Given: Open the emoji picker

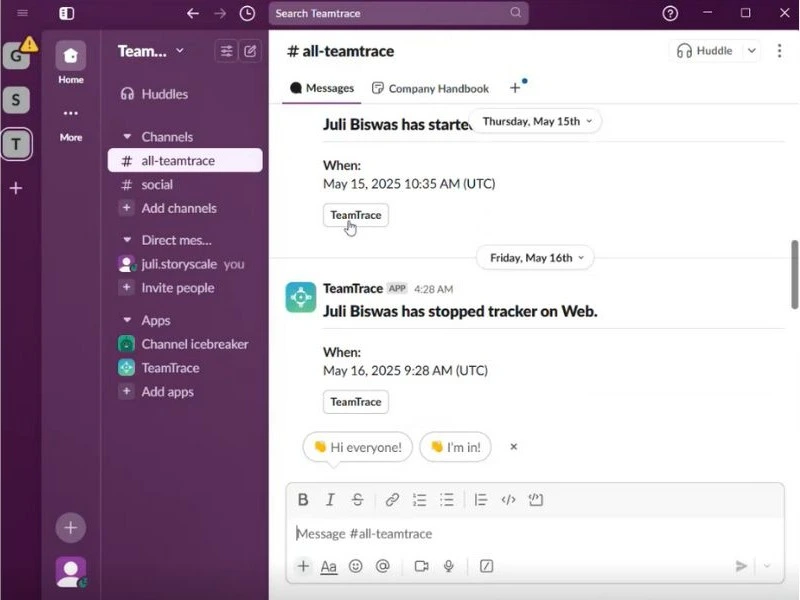Looking at the screenshot, I should pos(356,566).
